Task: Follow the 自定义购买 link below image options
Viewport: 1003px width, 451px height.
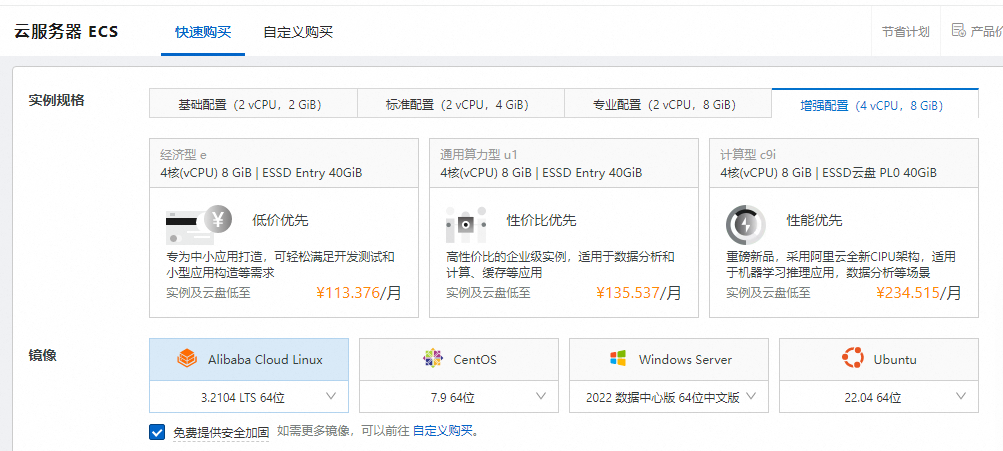Action: point(443,431)
